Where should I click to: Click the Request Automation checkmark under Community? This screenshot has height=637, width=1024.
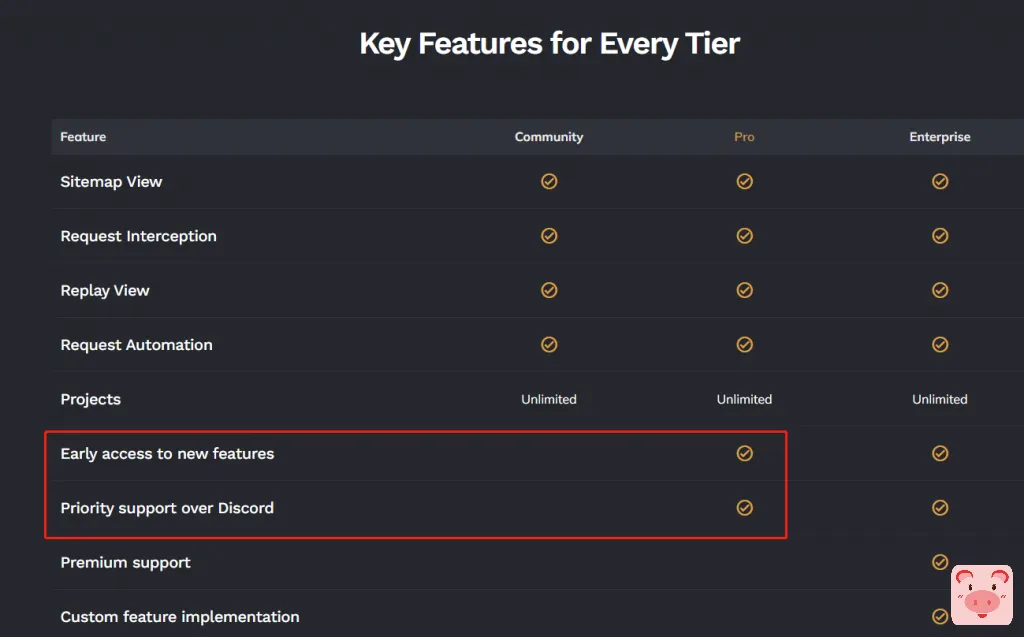(549, 345)
